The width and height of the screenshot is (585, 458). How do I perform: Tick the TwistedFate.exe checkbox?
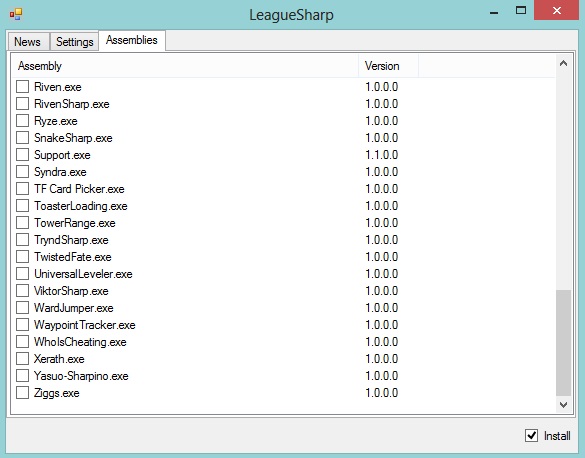[22, 257]
